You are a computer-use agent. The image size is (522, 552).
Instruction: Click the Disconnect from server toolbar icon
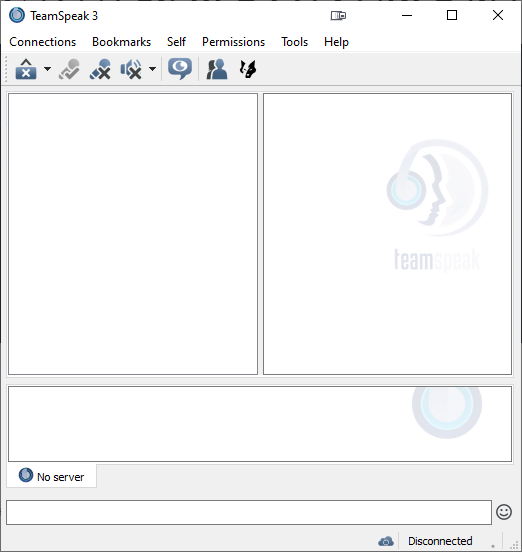26,69
